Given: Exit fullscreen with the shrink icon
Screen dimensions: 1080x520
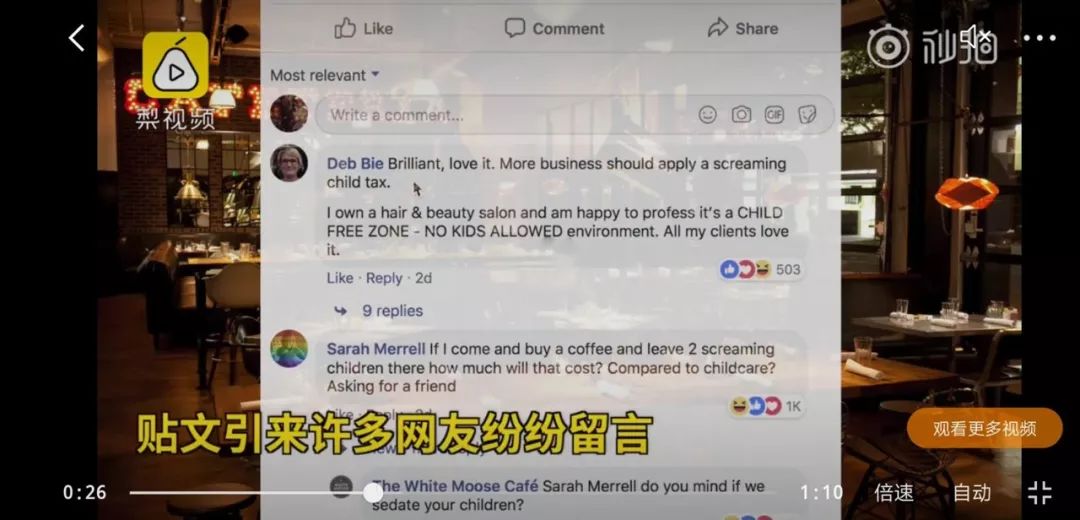Looking at the screenshot, I should 1039,492.
